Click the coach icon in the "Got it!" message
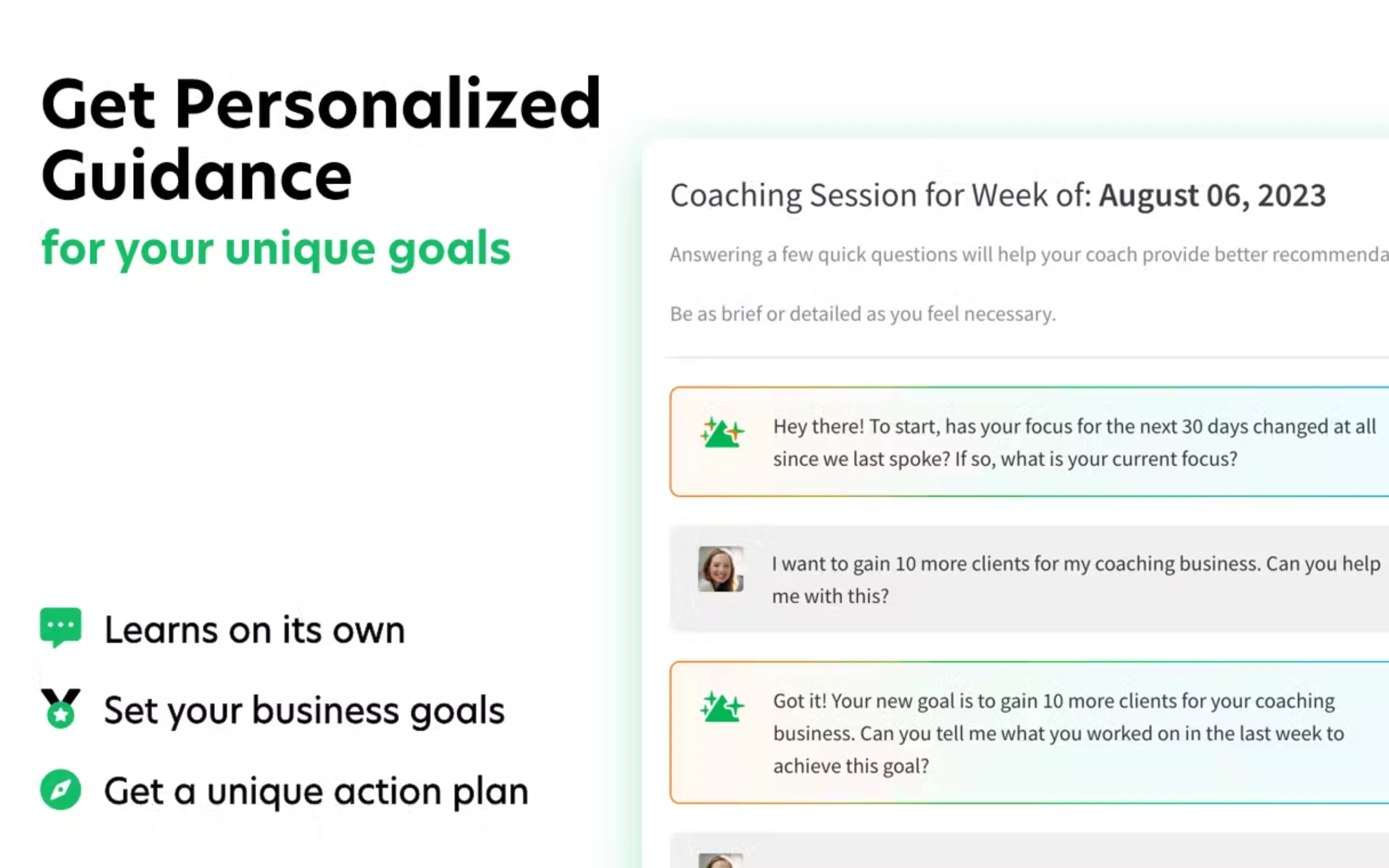 coord(721,707)
